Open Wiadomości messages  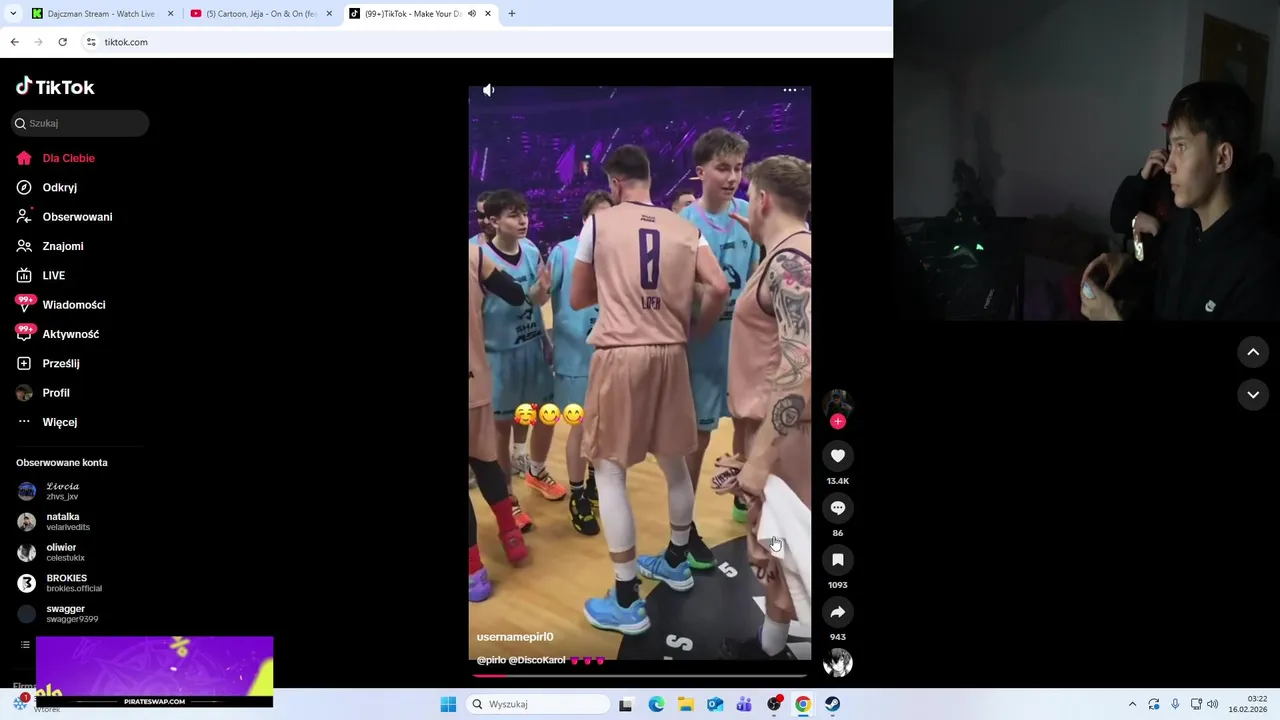click(61, 305)
